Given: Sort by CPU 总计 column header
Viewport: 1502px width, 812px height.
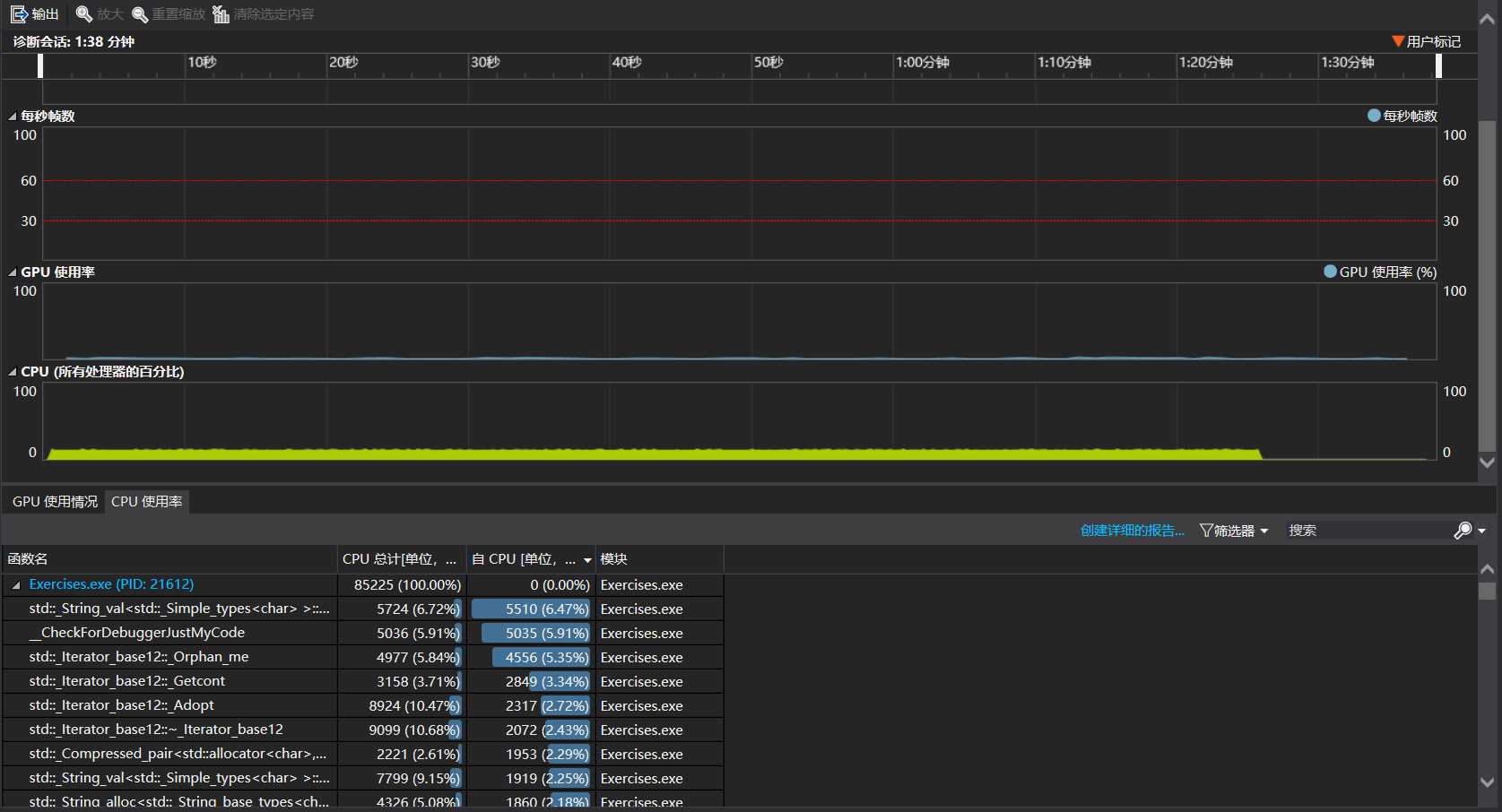Looking at the screenshot, I should (x=402, y=559).
